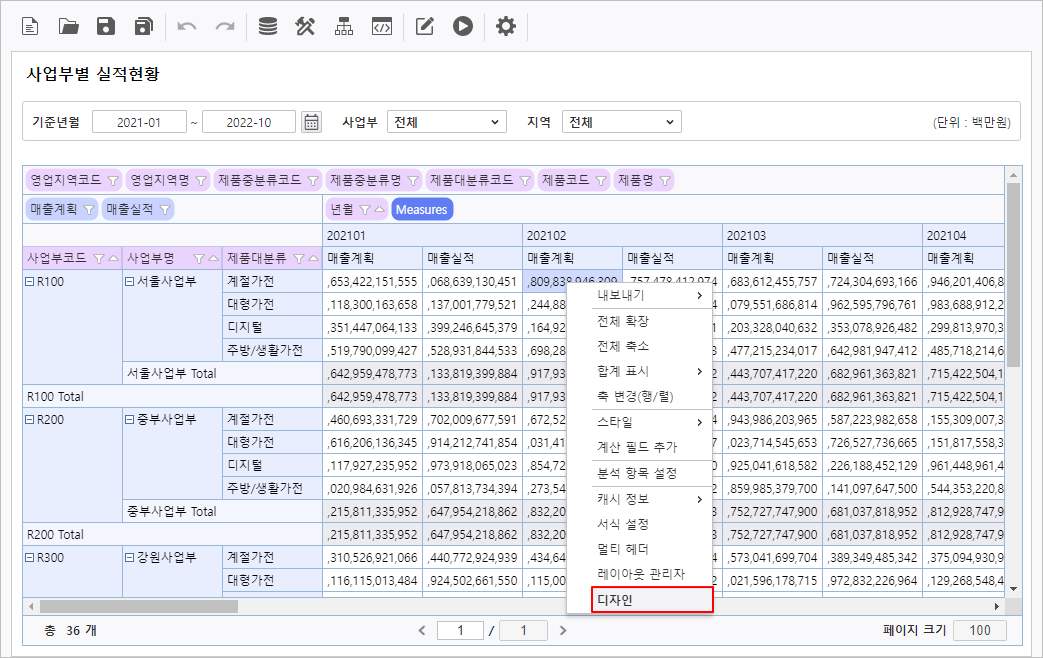Click the start date field 2021-01
The width and height of the screenshot is (1043, 658).
[139, 122]
